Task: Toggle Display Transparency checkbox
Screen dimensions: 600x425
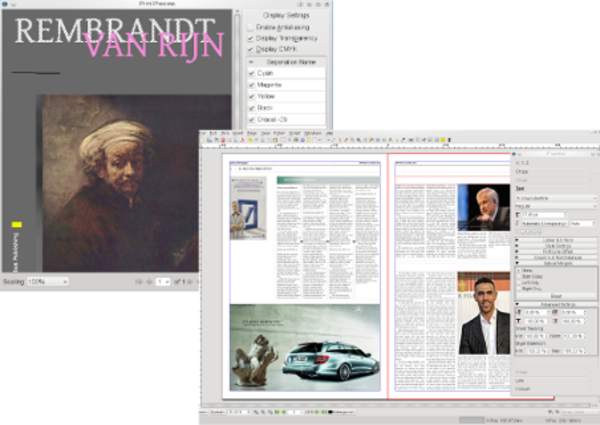Action: (250, 38)
